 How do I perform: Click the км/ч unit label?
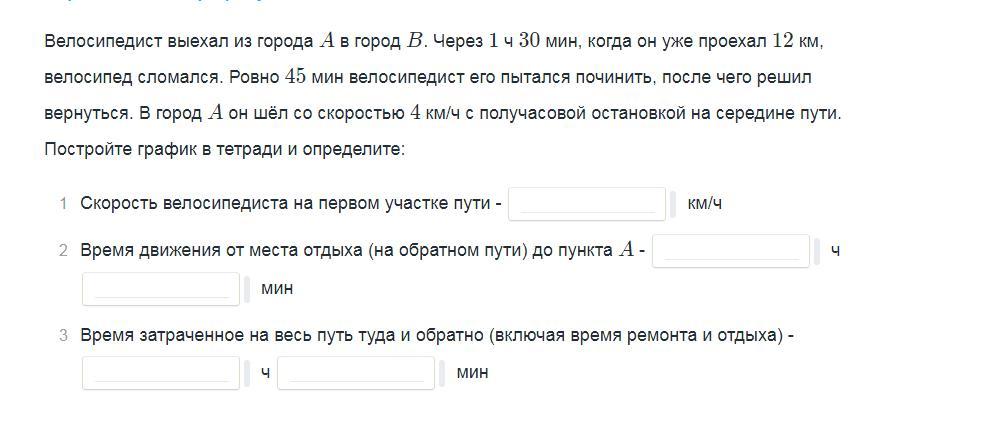(704, 204)
